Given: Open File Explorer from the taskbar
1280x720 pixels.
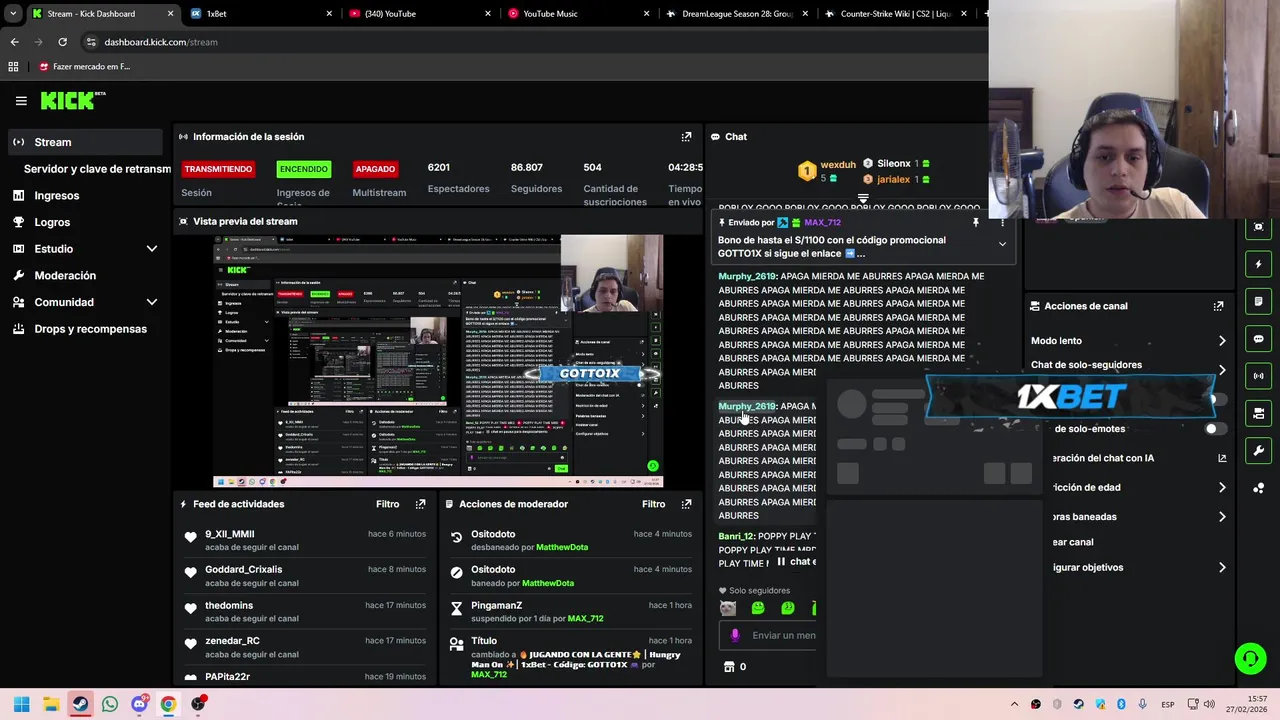Looking at the screenshot, I should pyautogui.click(x=51, y=704).
